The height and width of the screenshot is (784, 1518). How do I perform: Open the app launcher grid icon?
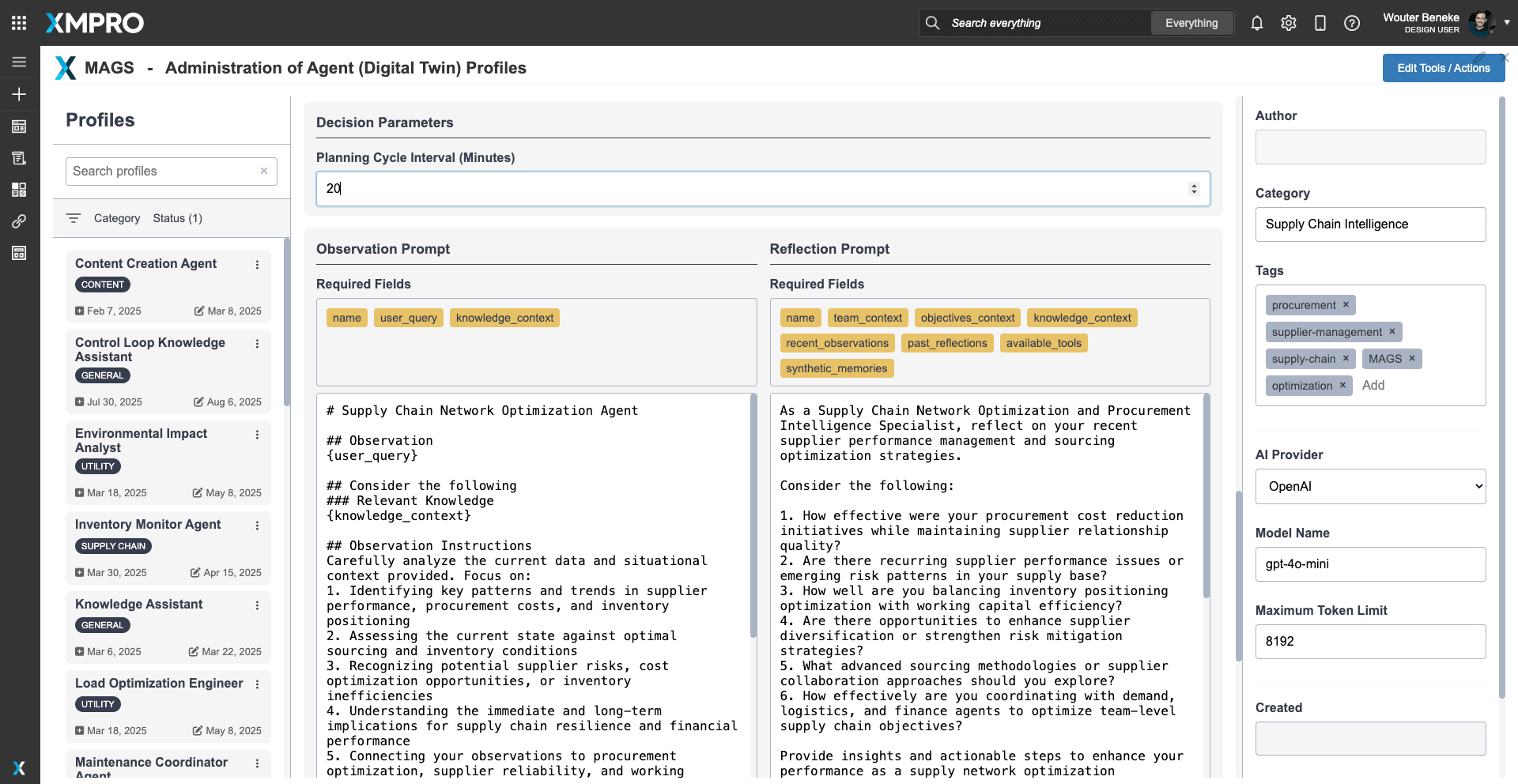[19, 23]
